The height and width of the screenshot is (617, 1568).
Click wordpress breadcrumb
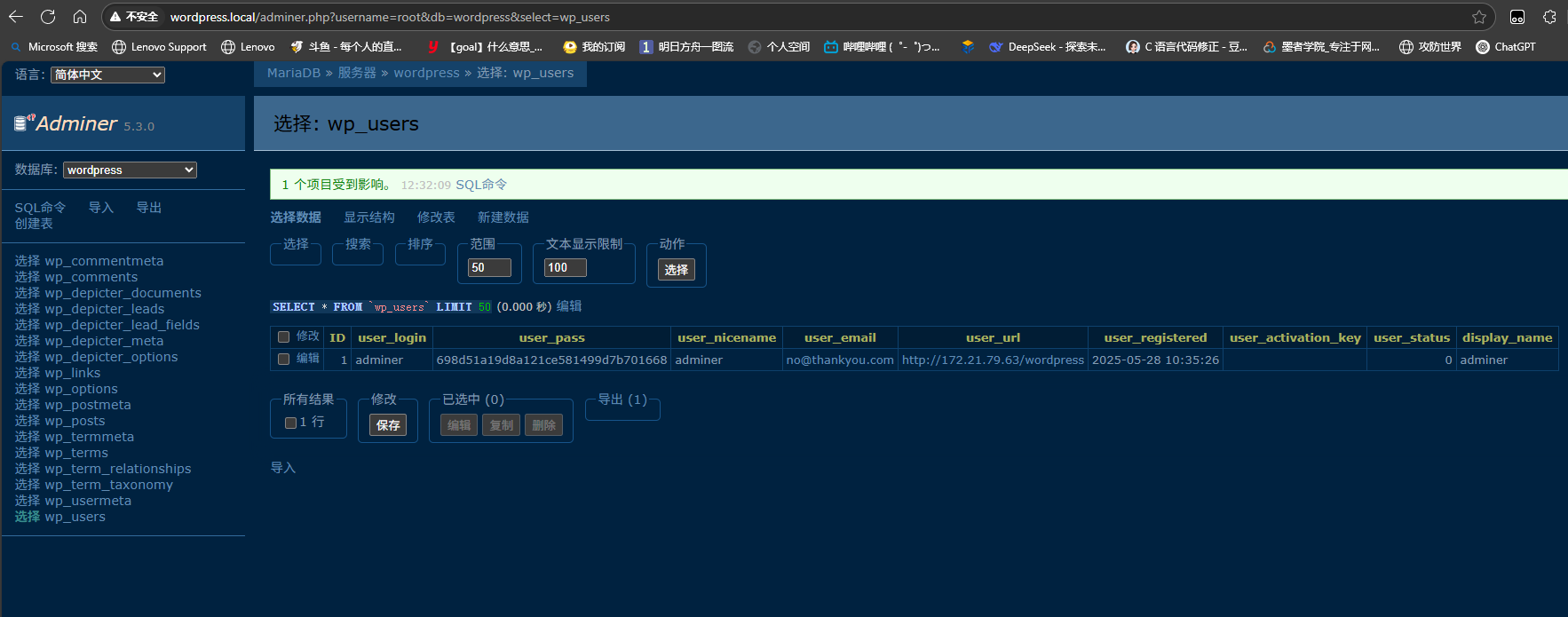427,73
